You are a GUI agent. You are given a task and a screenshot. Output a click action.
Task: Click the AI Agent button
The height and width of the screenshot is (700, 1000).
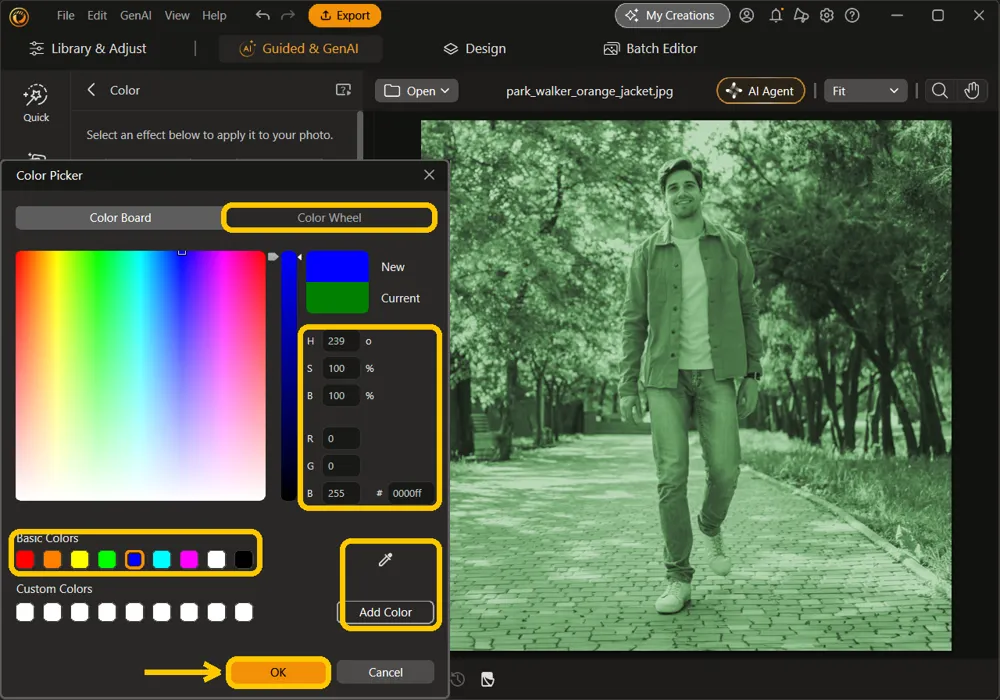761,91
